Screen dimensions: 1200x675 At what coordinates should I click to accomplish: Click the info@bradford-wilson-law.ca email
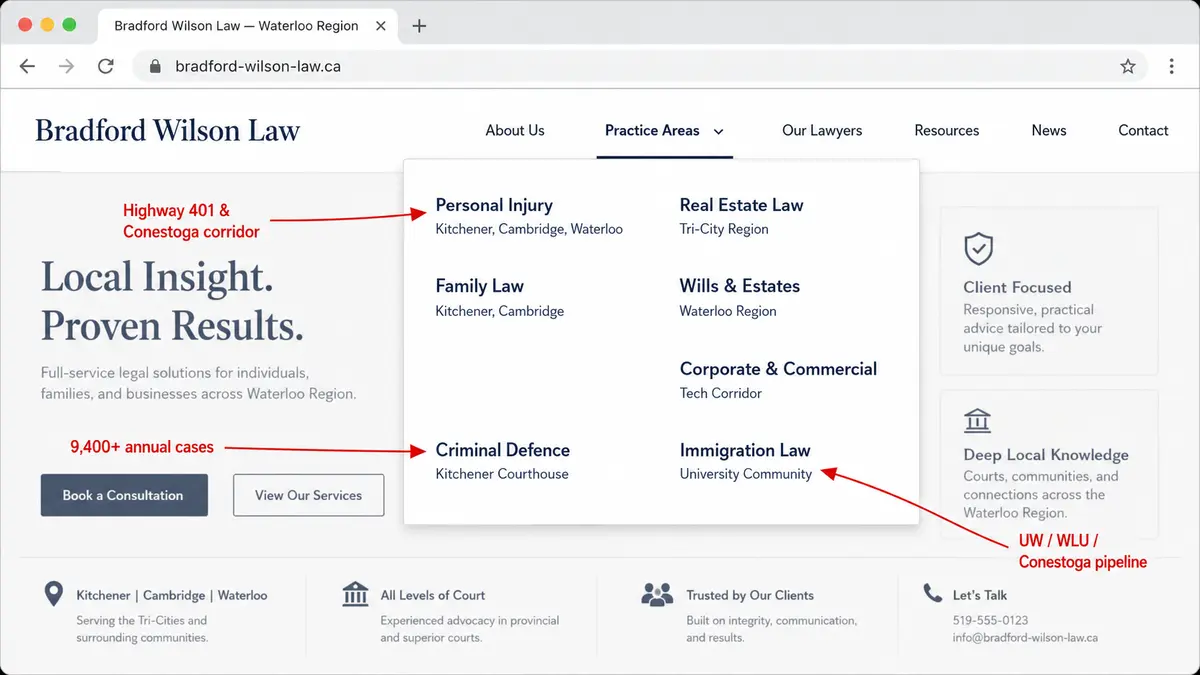click(x=1026, y=638)
